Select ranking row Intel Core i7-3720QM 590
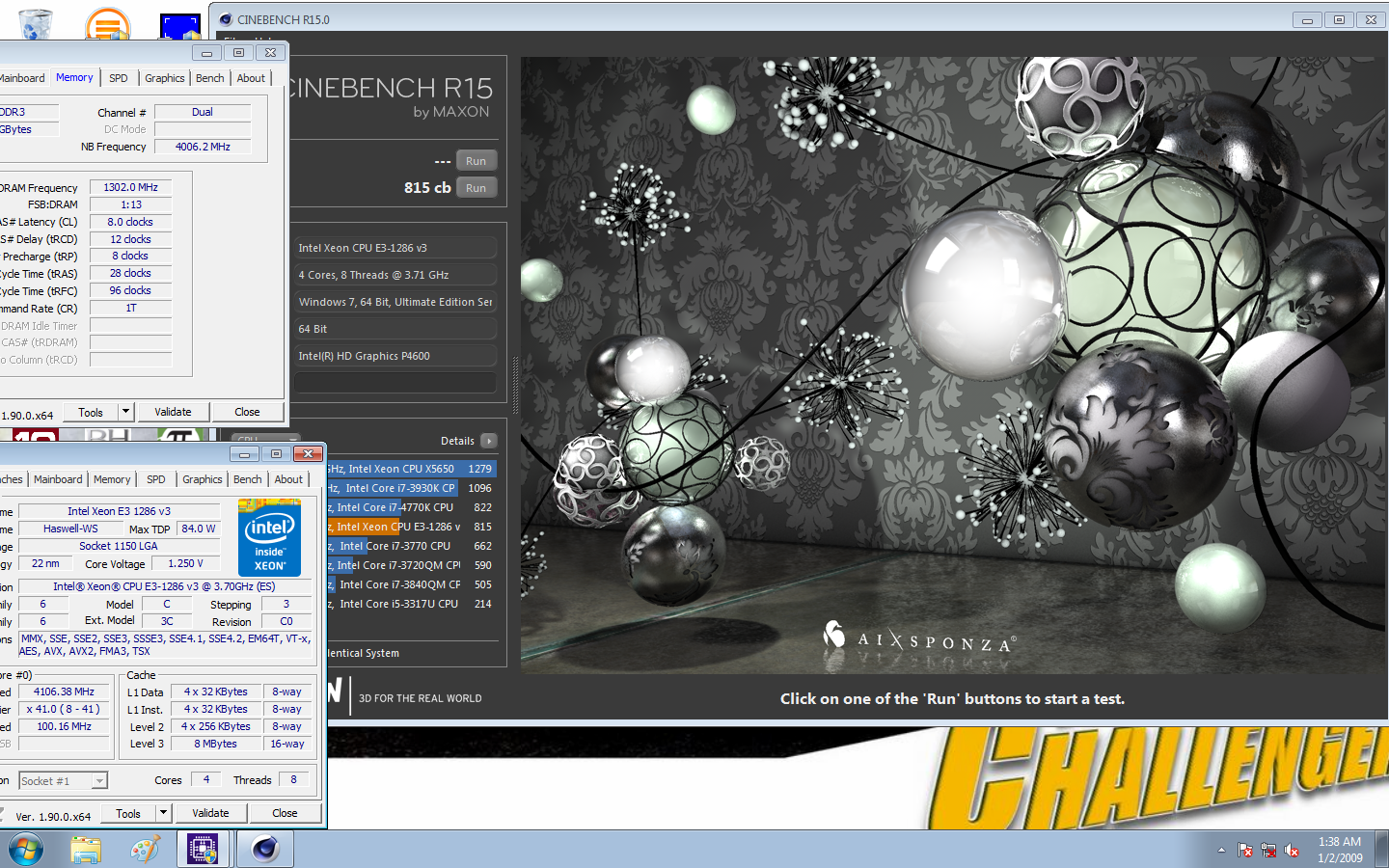This screenshot has width=1389, height=868. click(x=411, y=565)
